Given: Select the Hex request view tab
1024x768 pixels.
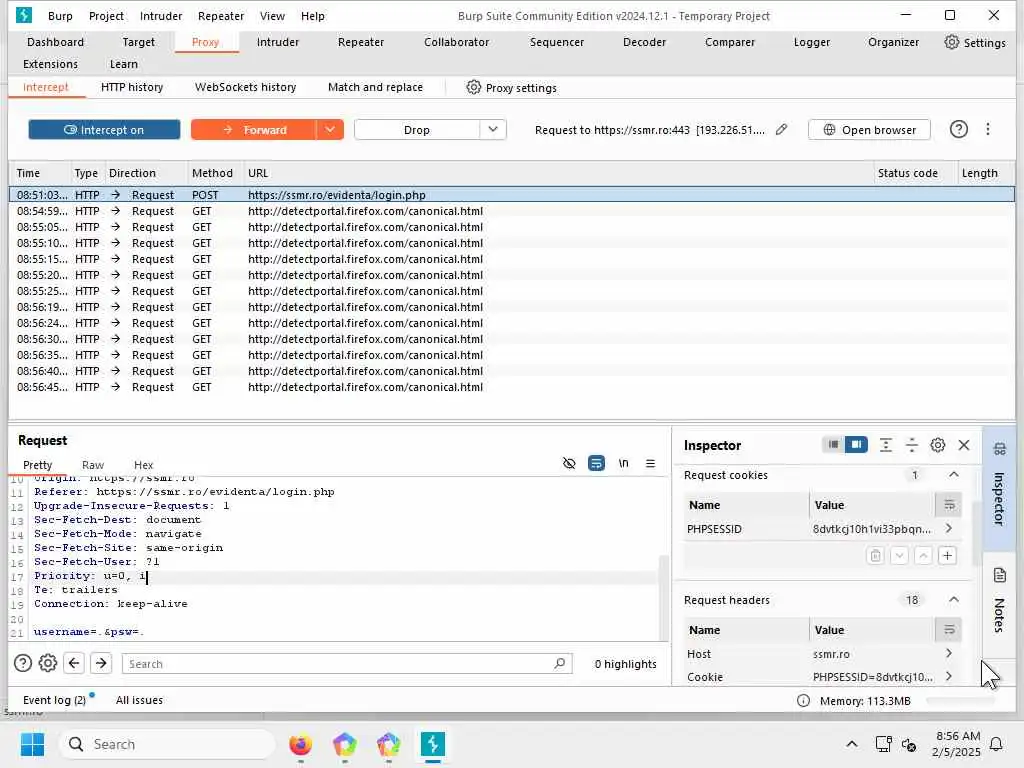Looking at the screenshot, I should pos(143,464).
